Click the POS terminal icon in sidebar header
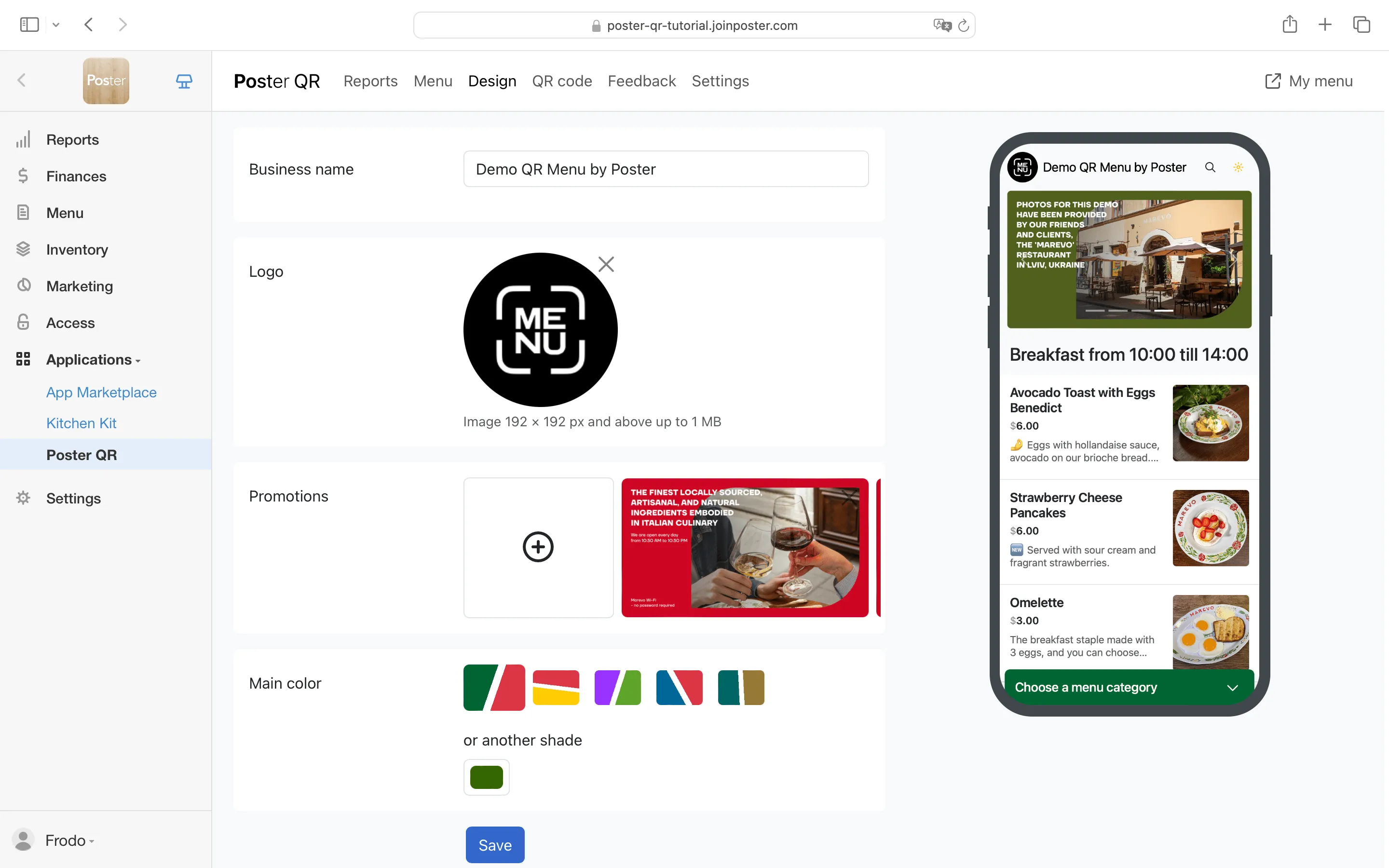1389x868 pixels. pyautogui.click(x=184, y=81)
